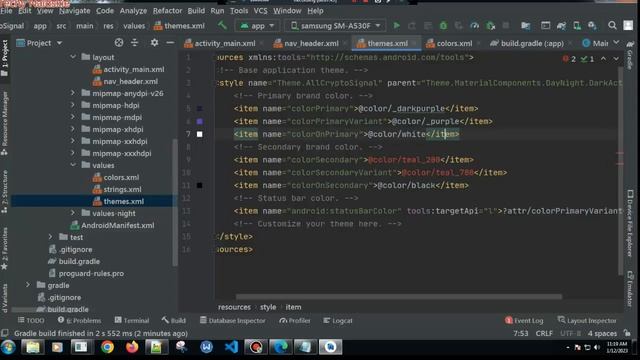Click the Run app green play icon
The height and width of the screenshot is (360, 640).
396,26
